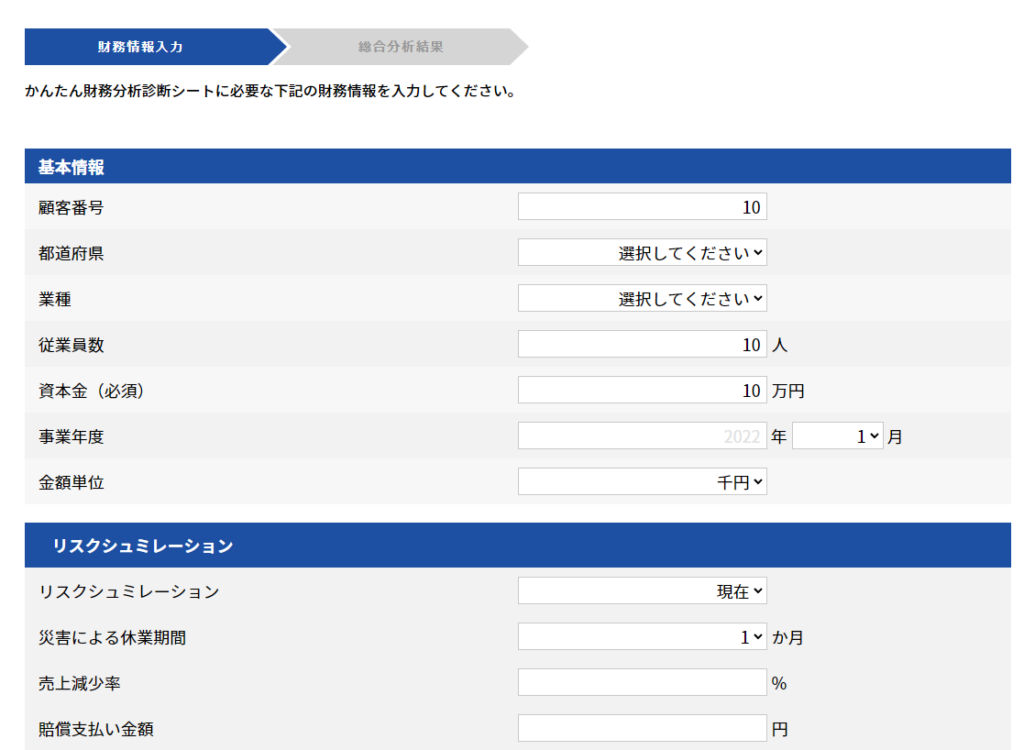Click the 基本情報 section header

click(72, 168)
